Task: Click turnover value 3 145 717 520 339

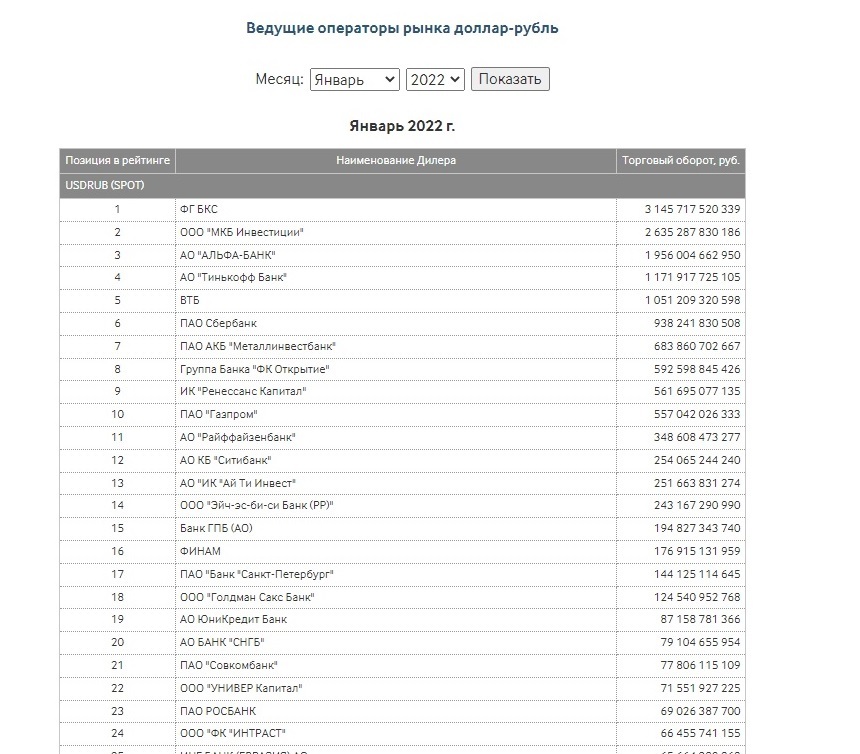Action: (x=692, y=209)
